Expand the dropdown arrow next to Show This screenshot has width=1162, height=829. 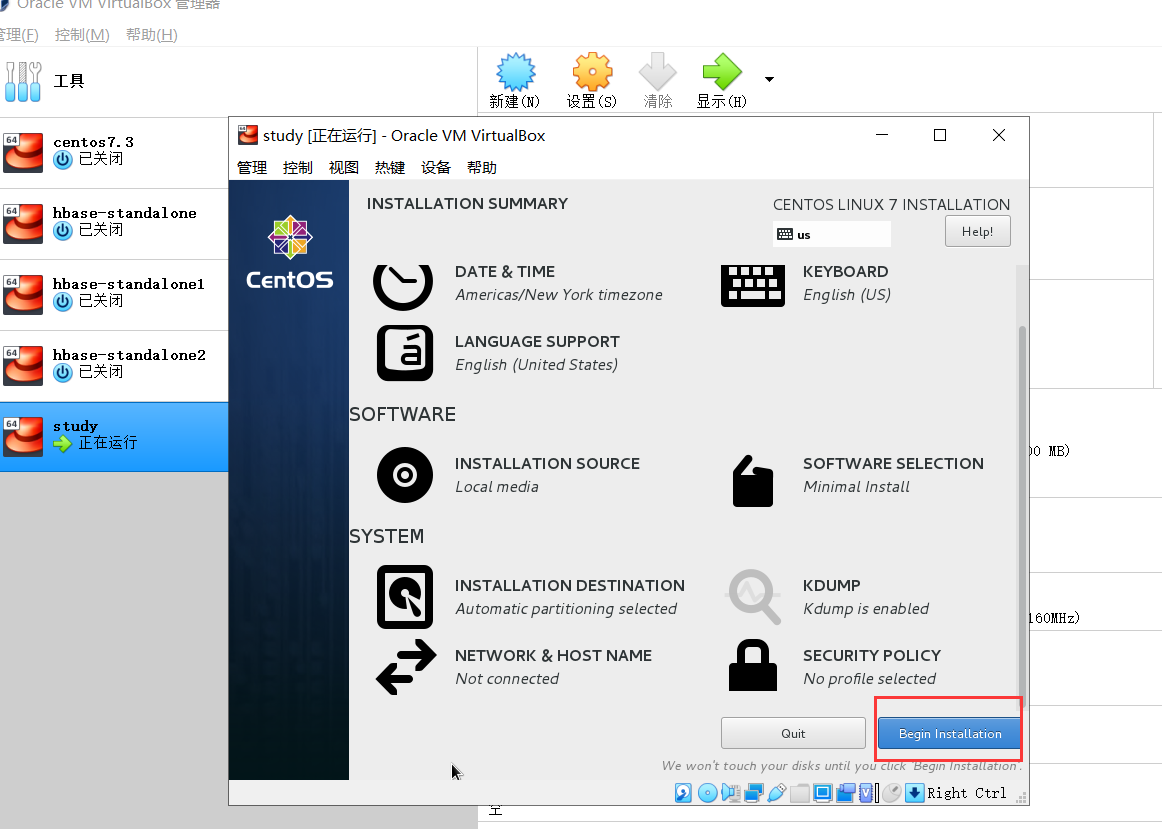tap(769, 79)
